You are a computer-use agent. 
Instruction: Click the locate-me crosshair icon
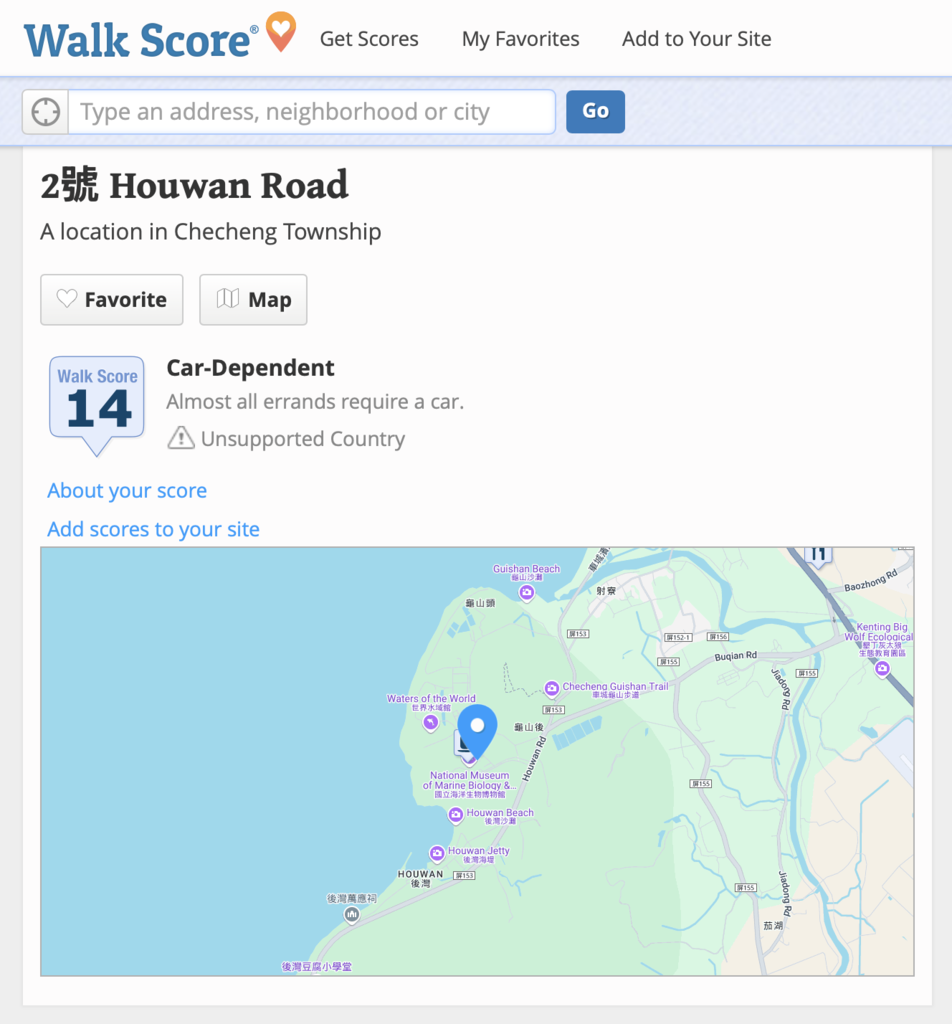tap(46, 112)
